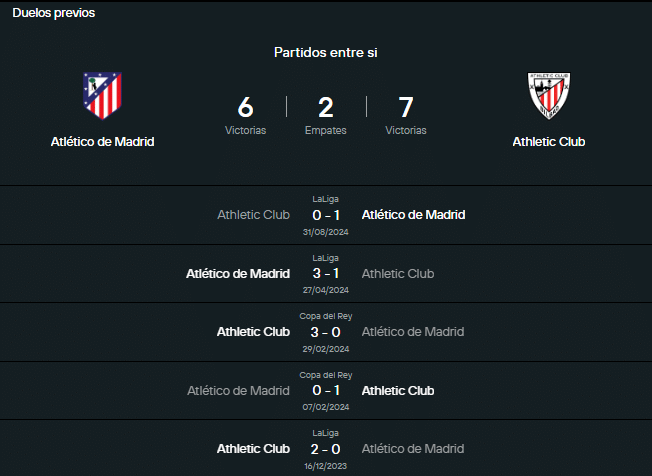Open the 3 - 0 Copa del Rey match
The height and width of the screenshot is (476, 652).
326,332
